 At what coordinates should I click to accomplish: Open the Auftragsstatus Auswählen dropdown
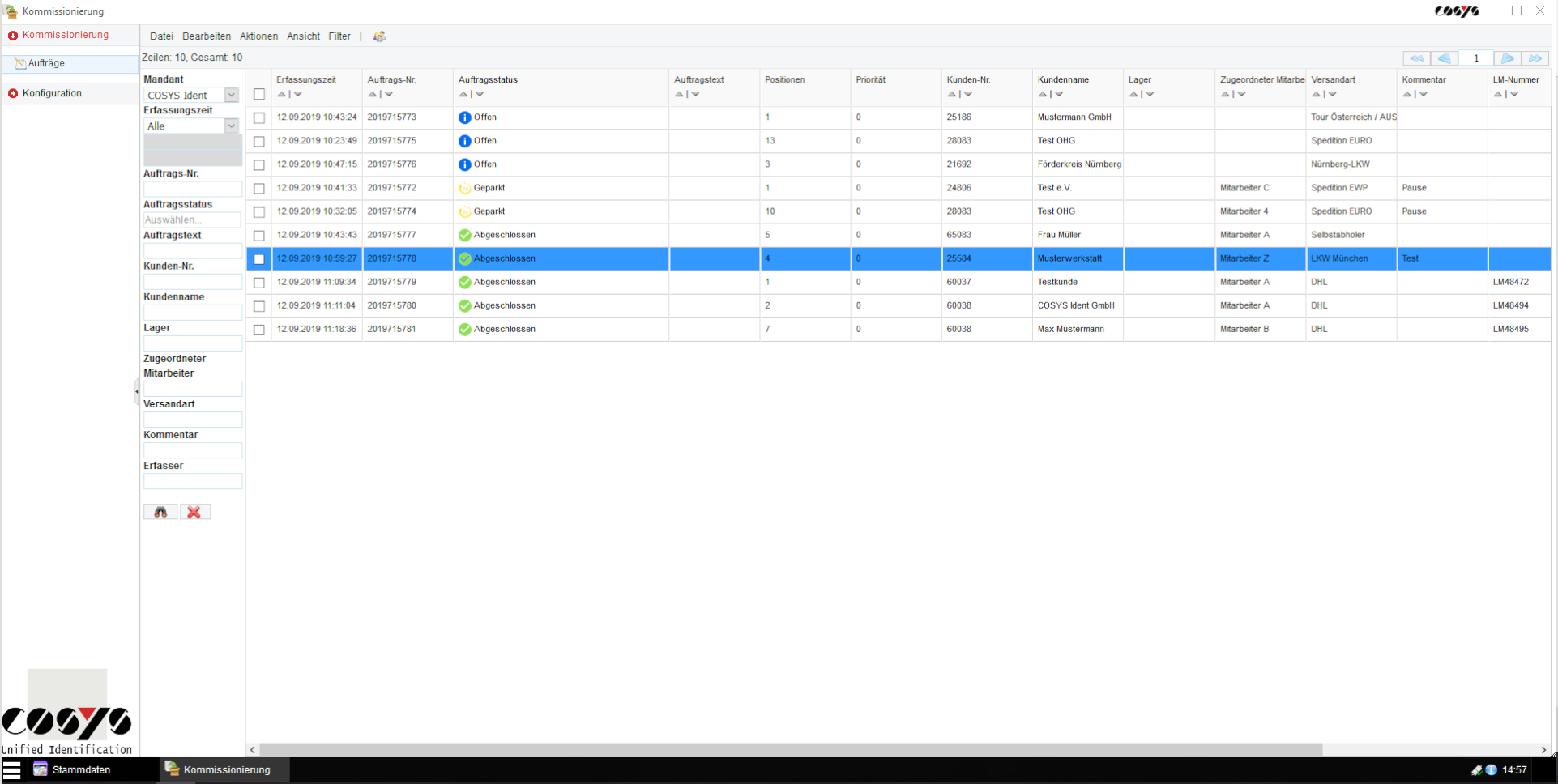[192, 219]
